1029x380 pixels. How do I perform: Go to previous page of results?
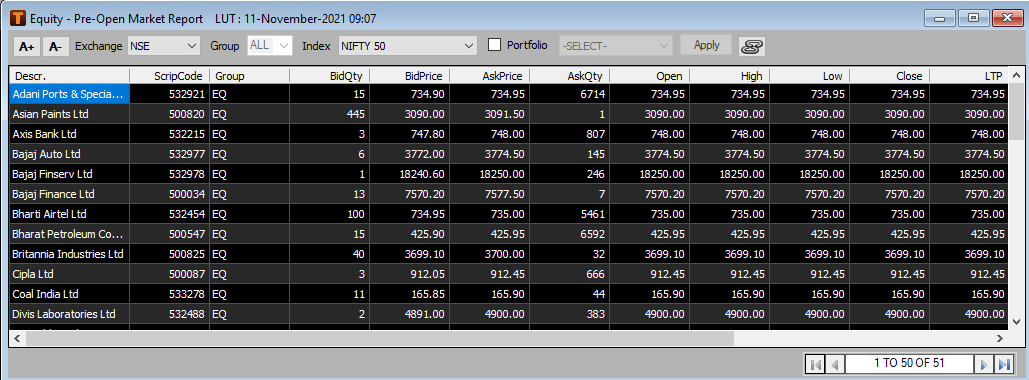834,364
